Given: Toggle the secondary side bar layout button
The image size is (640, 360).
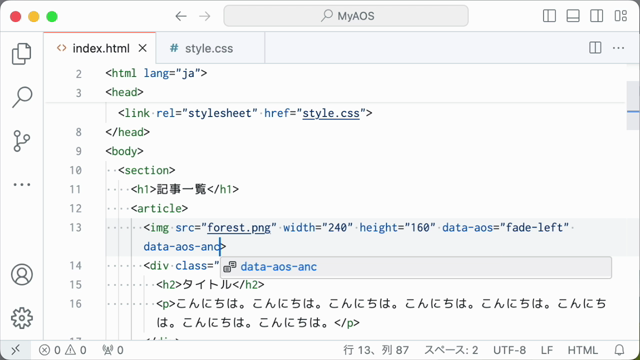Looking at the screenshot, I should click(x=597, y=16).
